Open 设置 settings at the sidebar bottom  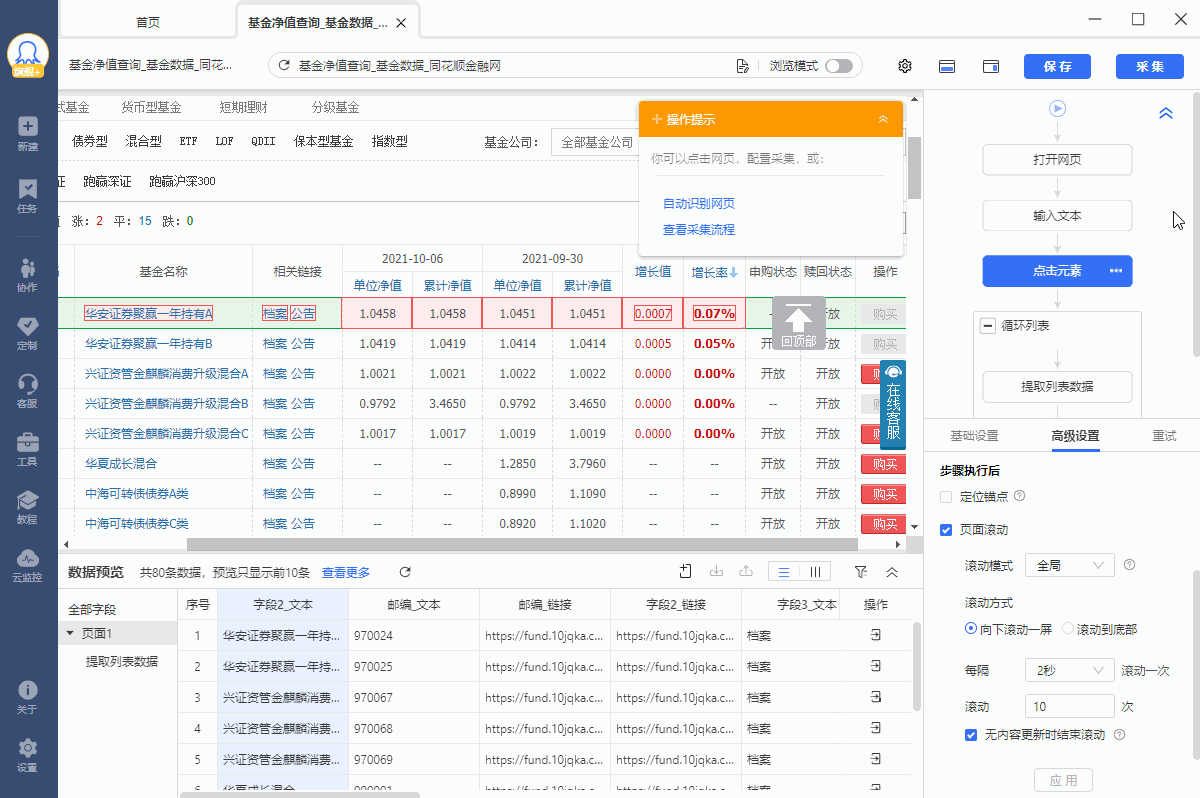[28, 755]
